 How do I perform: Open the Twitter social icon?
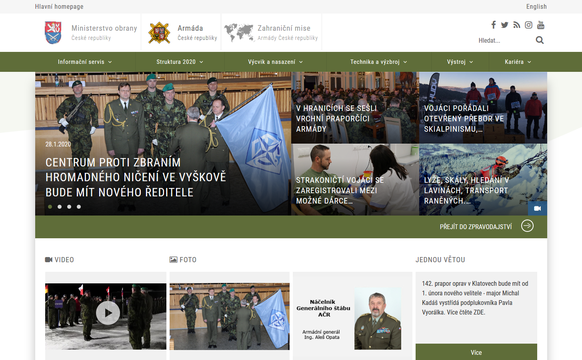(504, 25)
